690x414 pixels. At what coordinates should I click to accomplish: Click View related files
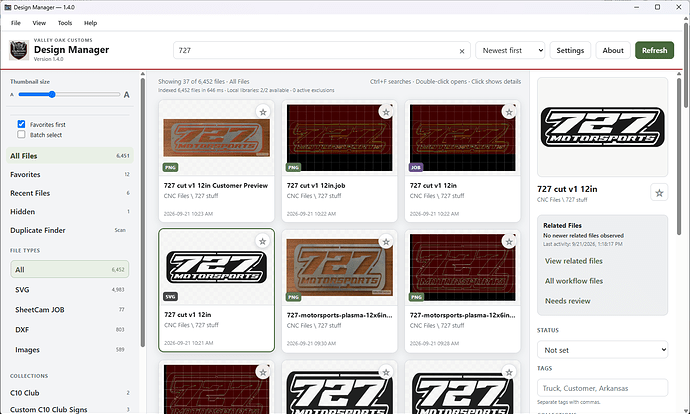[x=574, y=261]
